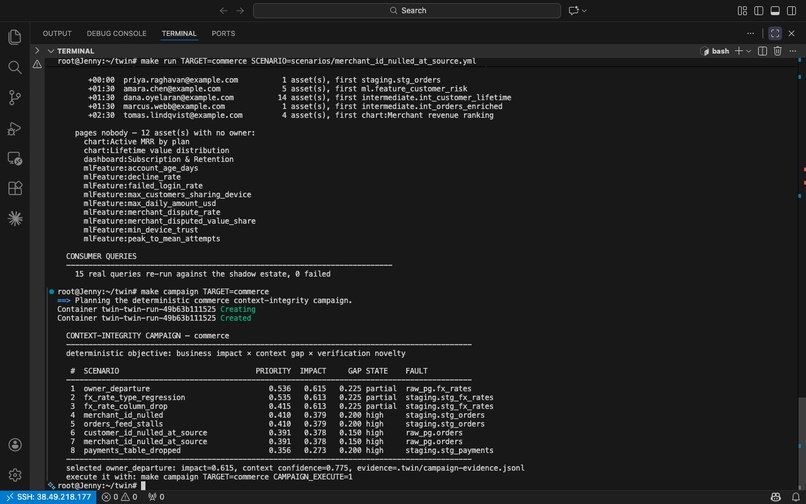Click the orders_feed_stalls scenario
The width and height of the screenshot is (806, 504).
(123, 424)
